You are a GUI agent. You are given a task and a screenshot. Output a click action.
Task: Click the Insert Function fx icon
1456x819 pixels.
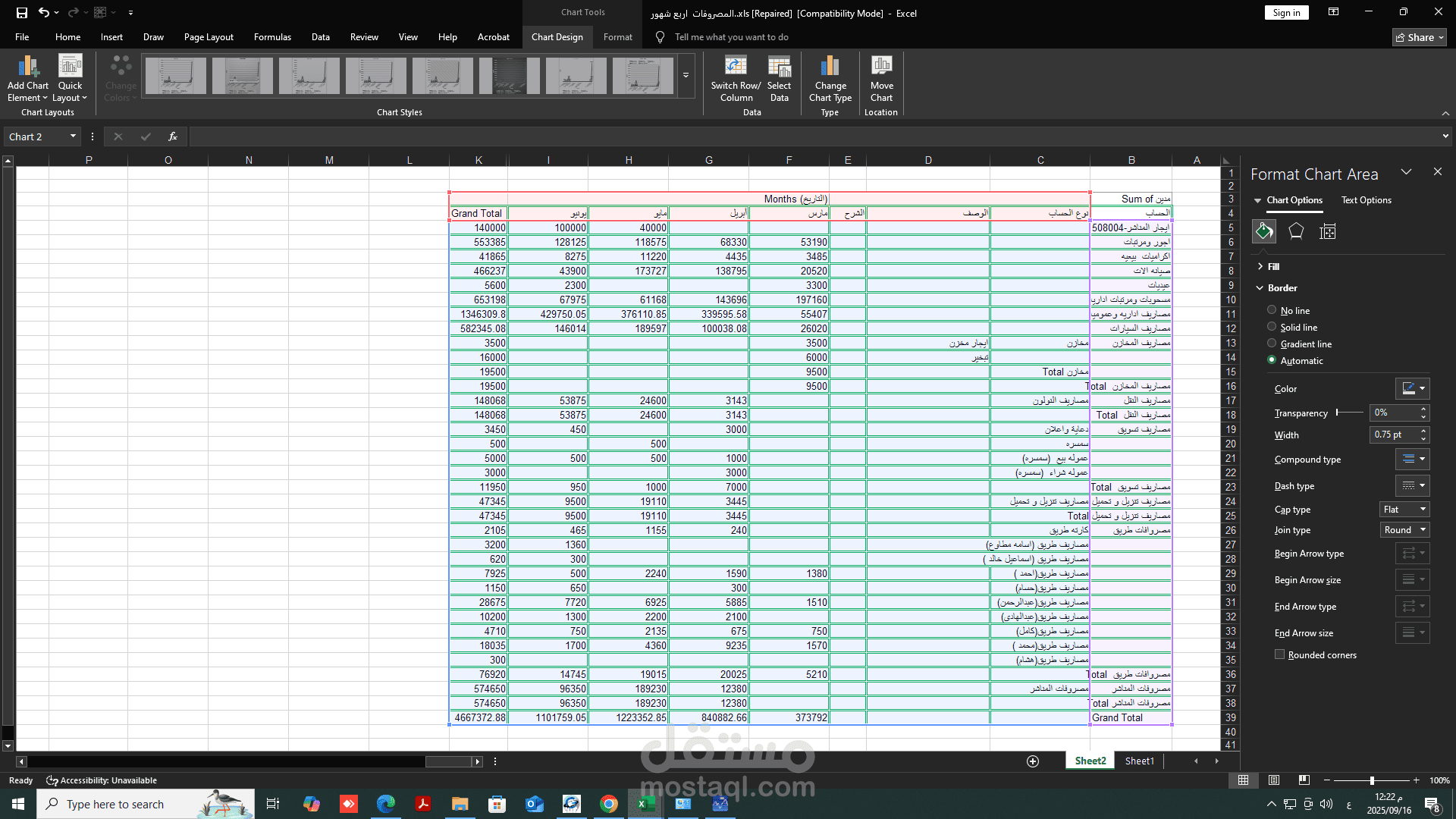[173, 136]
